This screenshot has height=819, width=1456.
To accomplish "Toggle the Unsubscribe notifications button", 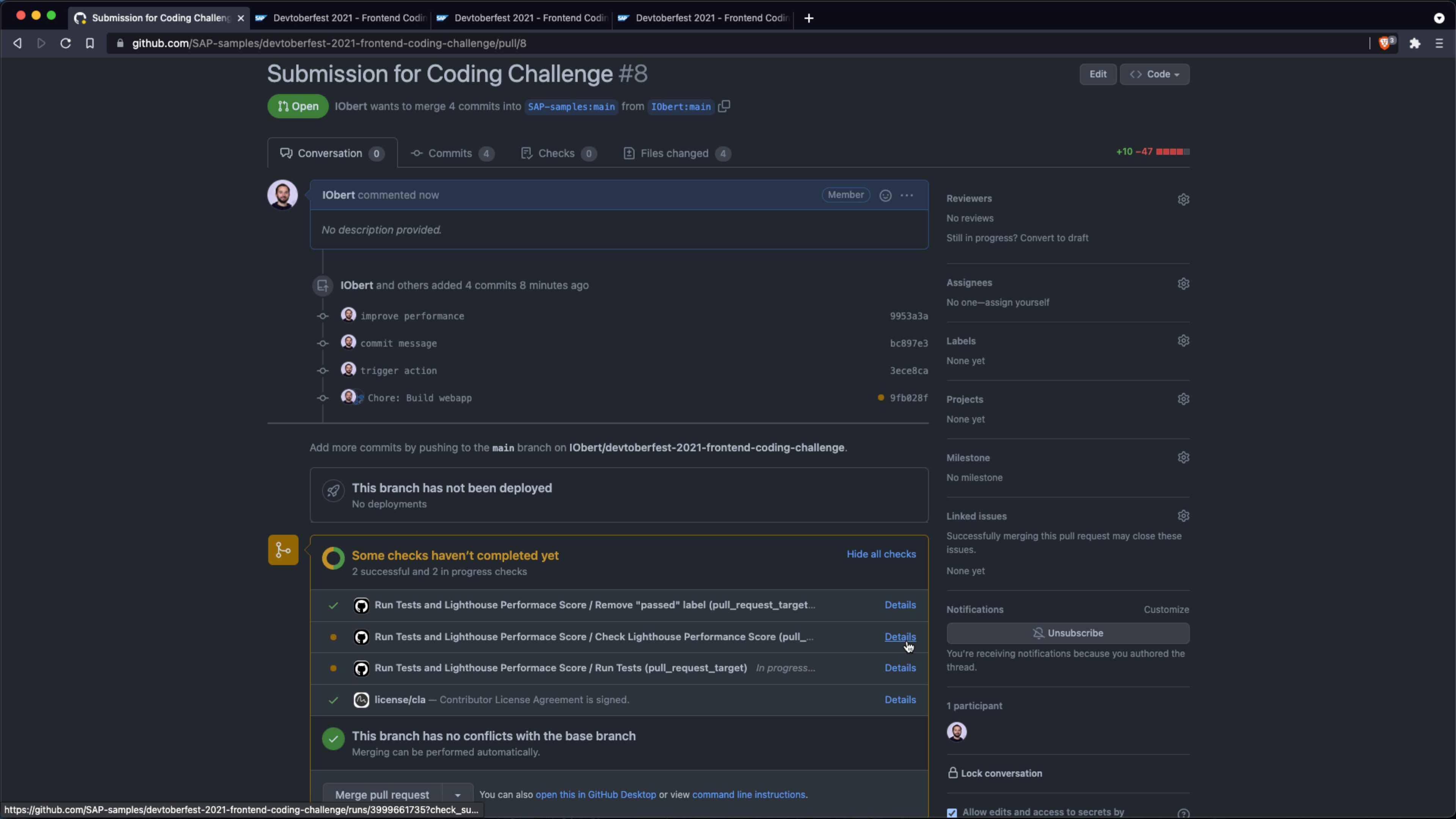I will coord(1068,632).
